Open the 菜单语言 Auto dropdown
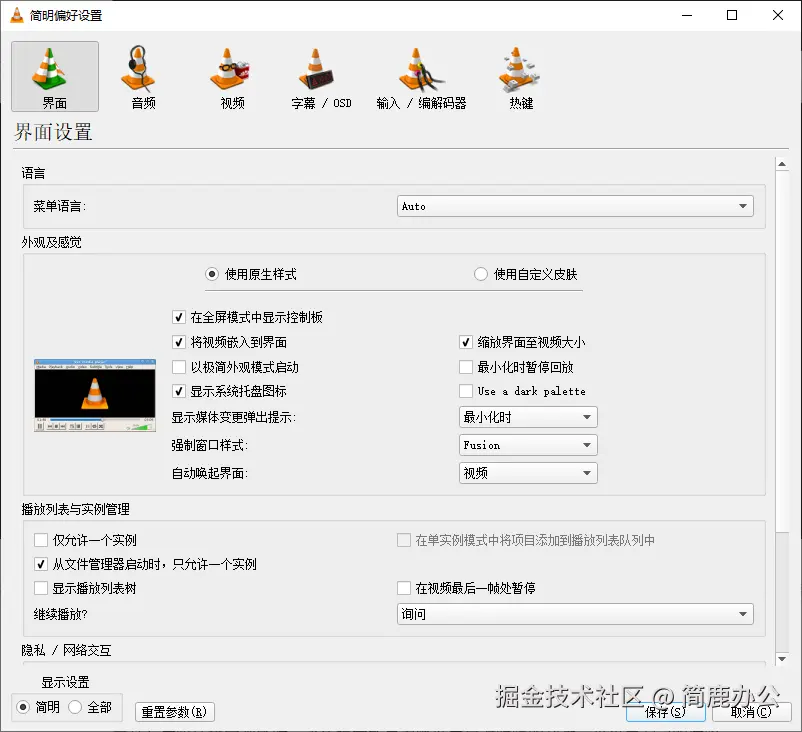Image resolution: width=802 pixels, height=732 pixels. click(575, 206)
